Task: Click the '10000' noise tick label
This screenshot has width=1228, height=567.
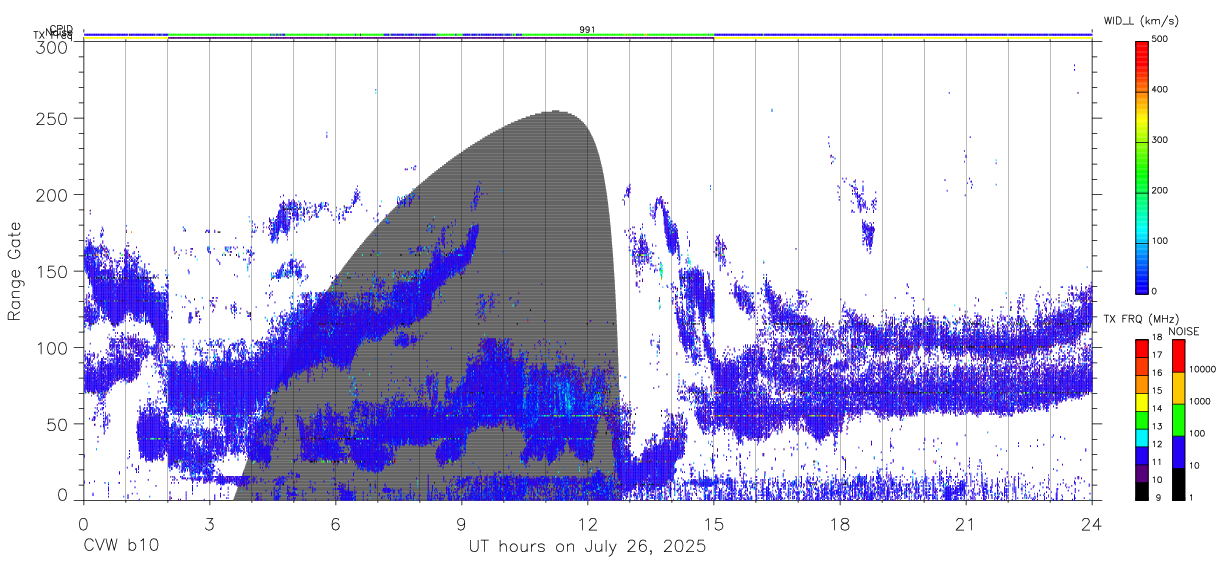Action: [1202, 370]
